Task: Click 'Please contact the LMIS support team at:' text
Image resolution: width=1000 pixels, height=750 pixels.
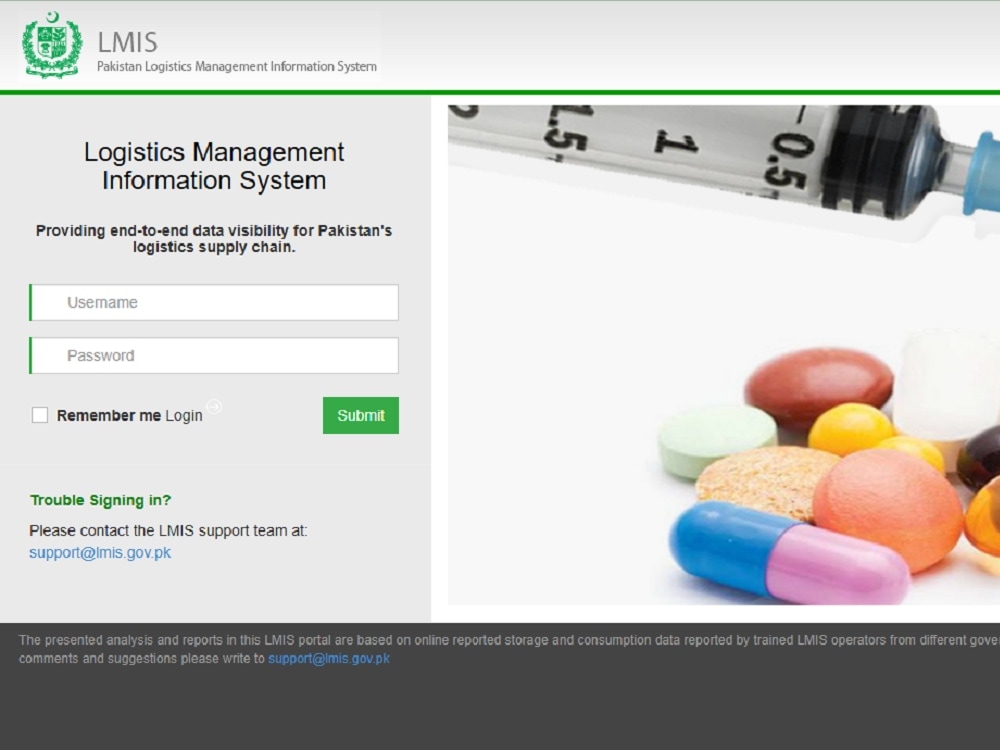Action: coord(168,531)
